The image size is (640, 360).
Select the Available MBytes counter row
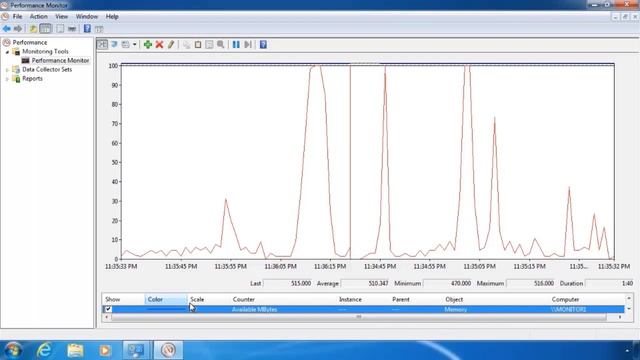pyautogui.click(x=363, y=309)
